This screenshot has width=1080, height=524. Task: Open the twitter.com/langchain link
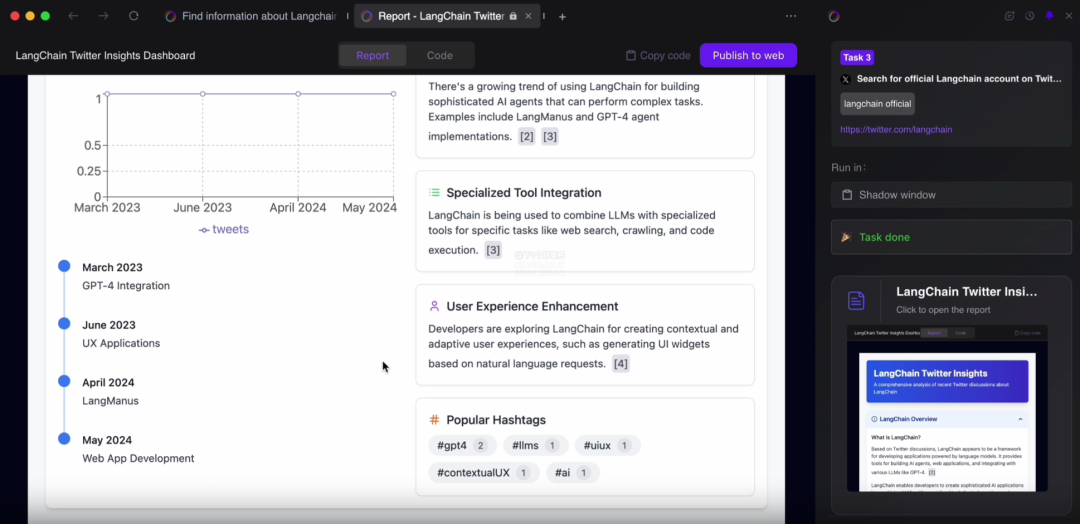pos(896,130)
